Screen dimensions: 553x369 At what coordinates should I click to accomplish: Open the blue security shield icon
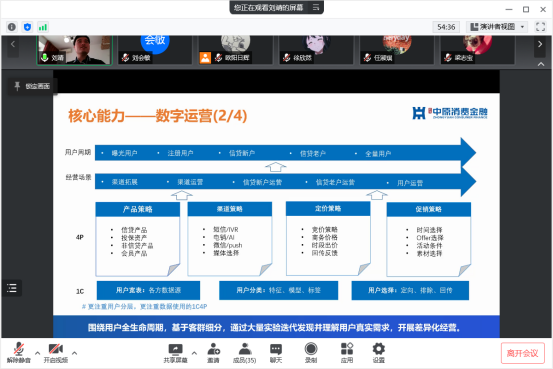tap(27, 27)
